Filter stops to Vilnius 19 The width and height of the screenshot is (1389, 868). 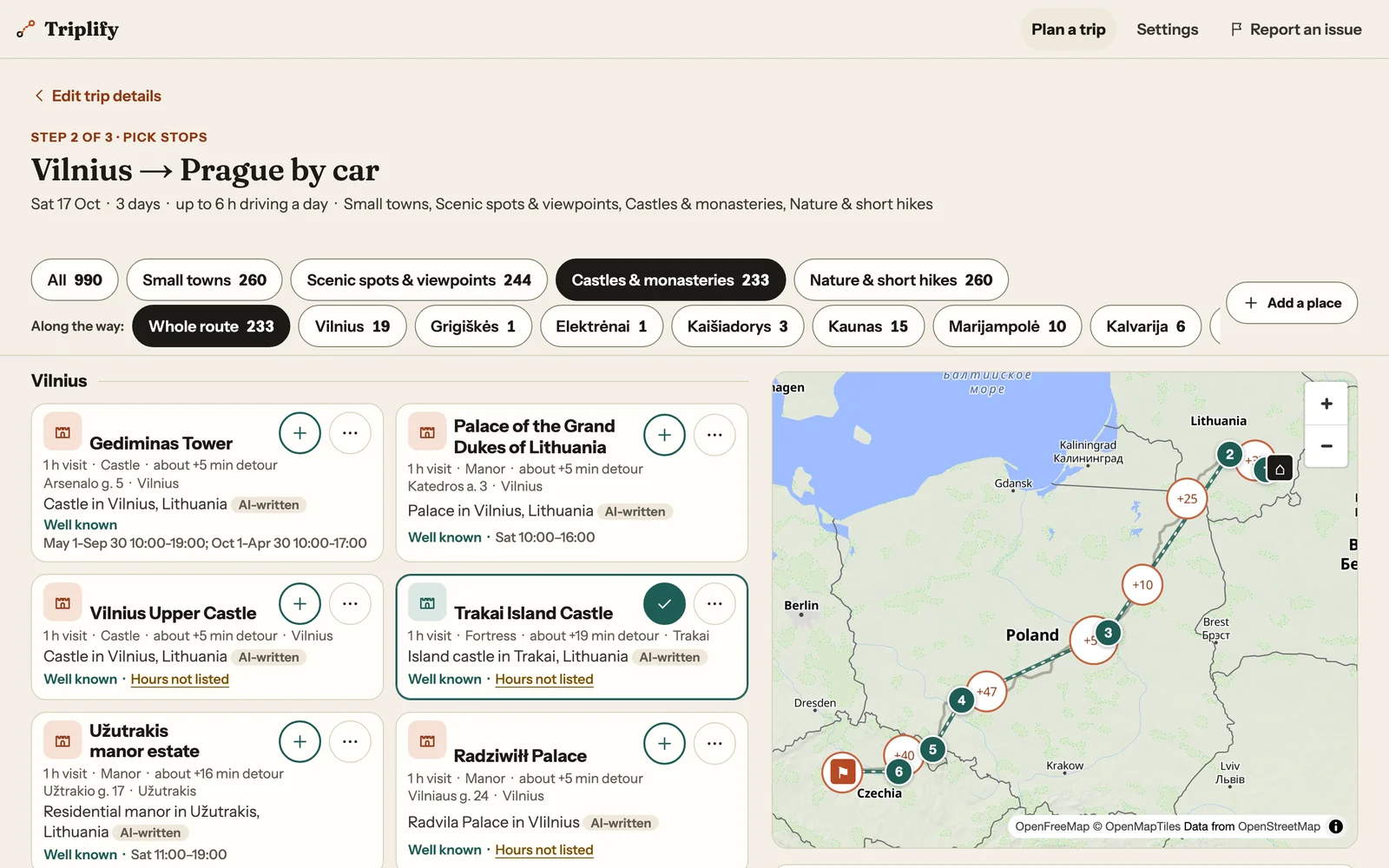pyautogui.click(x=352, y=326)
